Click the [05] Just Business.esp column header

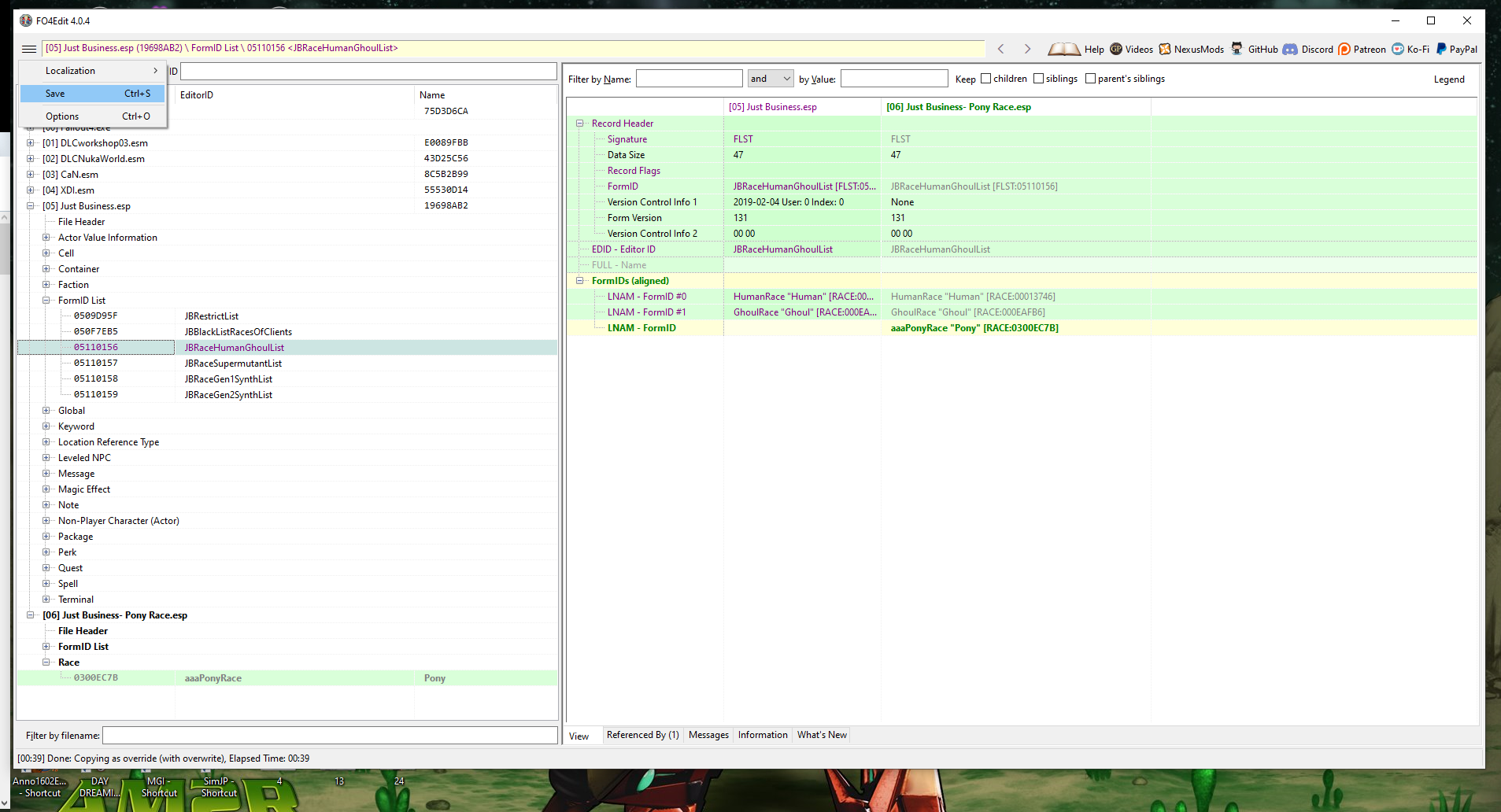click(802, 107)
